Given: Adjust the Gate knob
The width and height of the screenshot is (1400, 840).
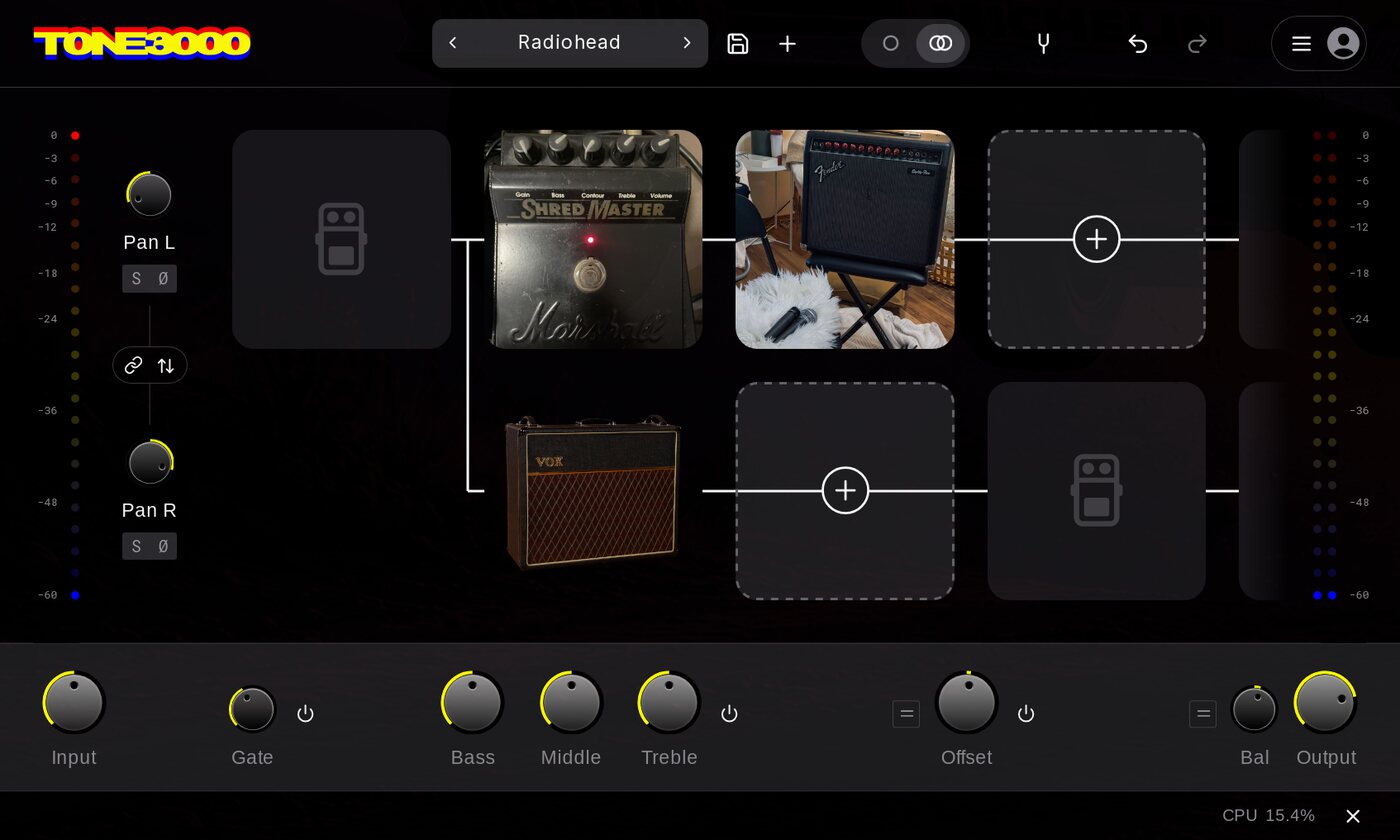Looking at the screenshot, I should tap(252, 709).
